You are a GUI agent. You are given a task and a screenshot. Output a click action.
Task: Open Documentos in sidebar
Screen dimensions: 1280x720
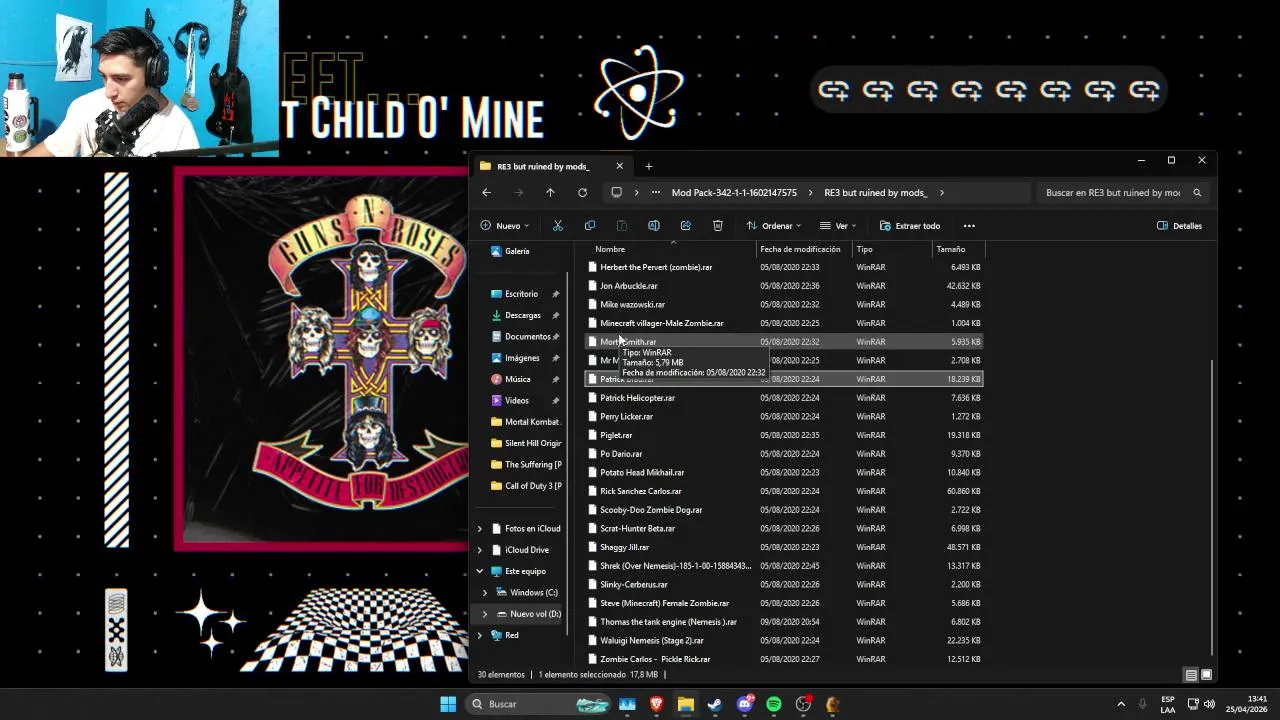click(x=527, y=337)
